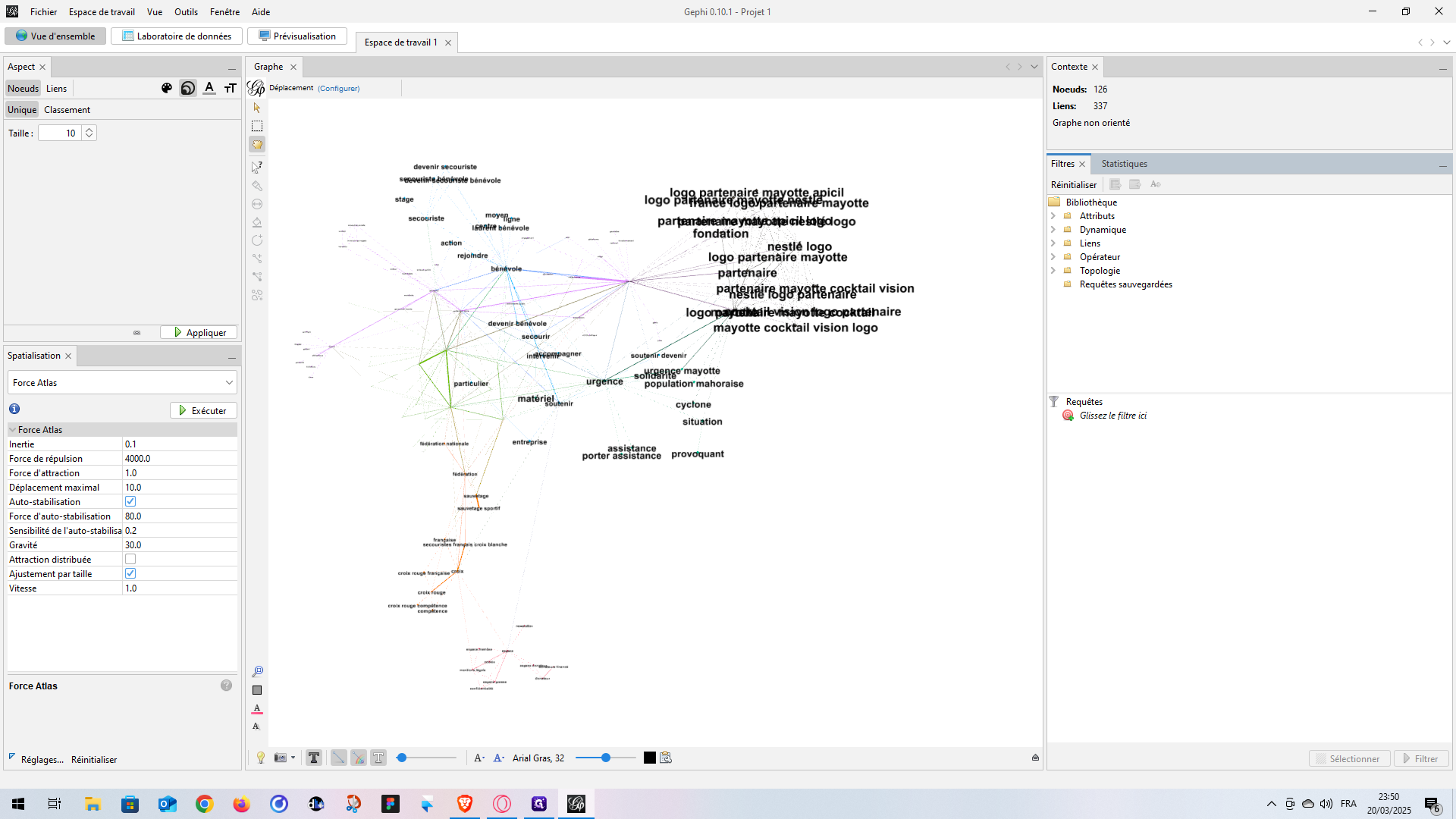Expand the Topologie filter folder

(1053, 271)
